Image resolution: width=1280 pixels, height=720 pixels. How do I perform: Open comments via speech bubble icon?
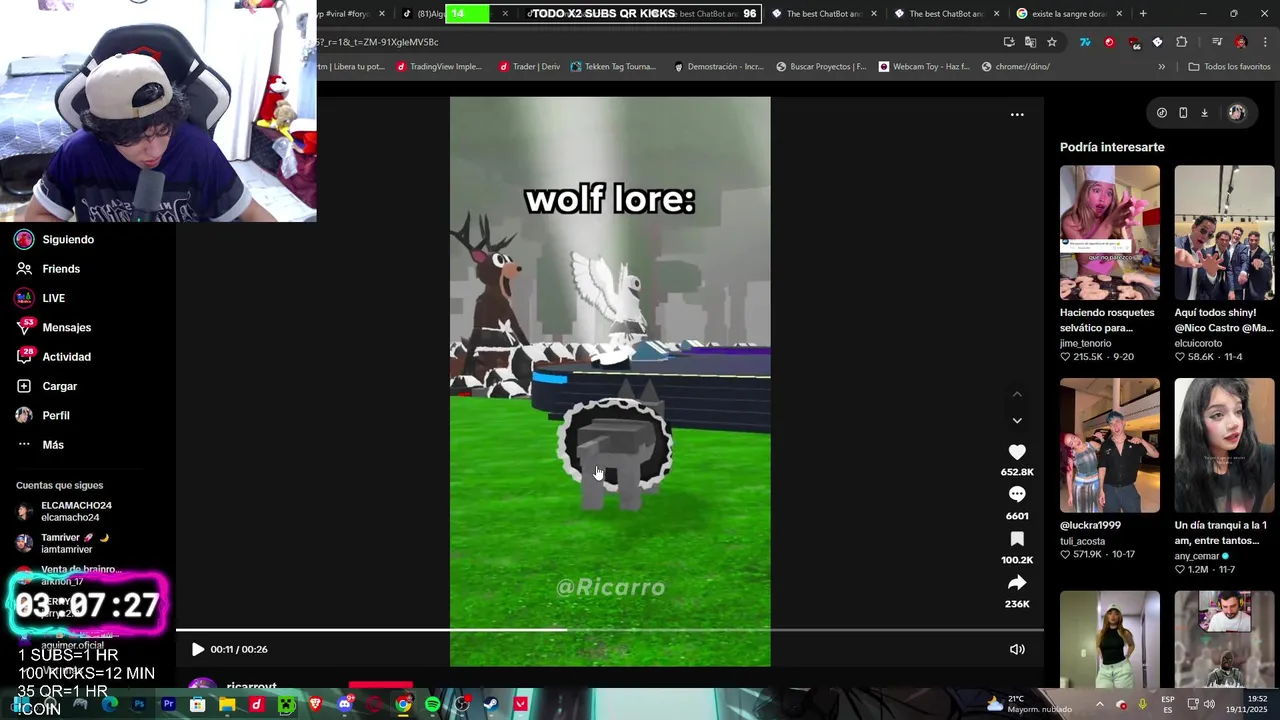tap(1017, 494)
